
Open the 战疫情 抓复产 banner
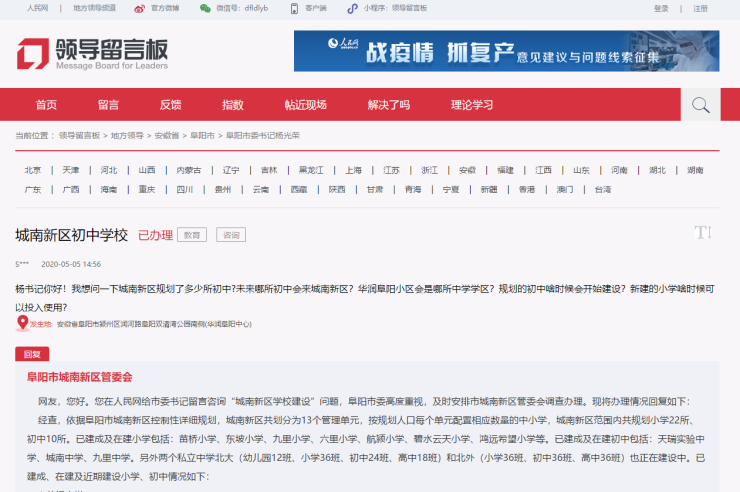click(506, 51)
